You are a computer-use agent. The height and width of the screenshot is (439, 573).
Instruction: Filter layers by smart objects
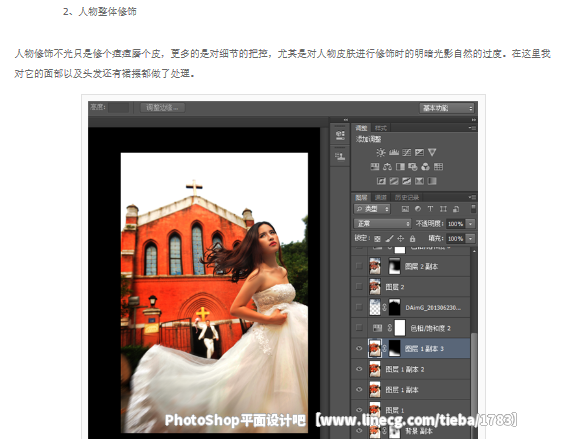pyautogui.click(x=456, y=209)
